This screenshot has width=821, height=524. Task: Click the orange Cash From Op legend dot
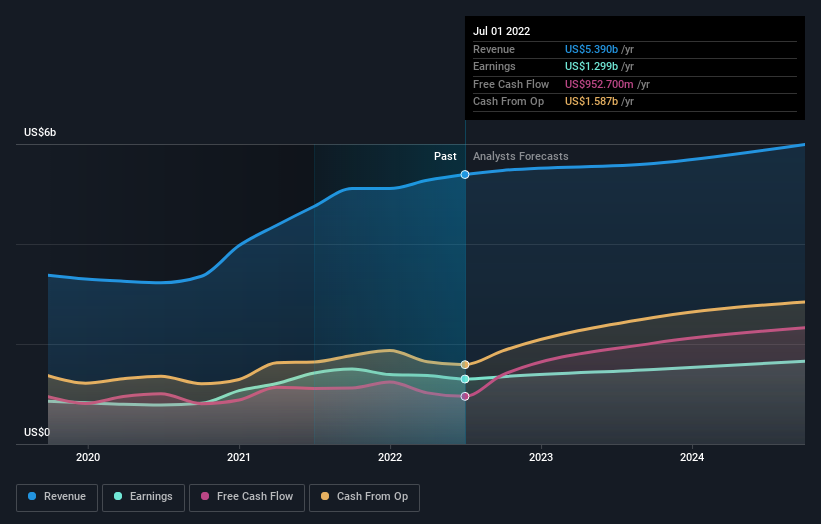tap(325, 496)
